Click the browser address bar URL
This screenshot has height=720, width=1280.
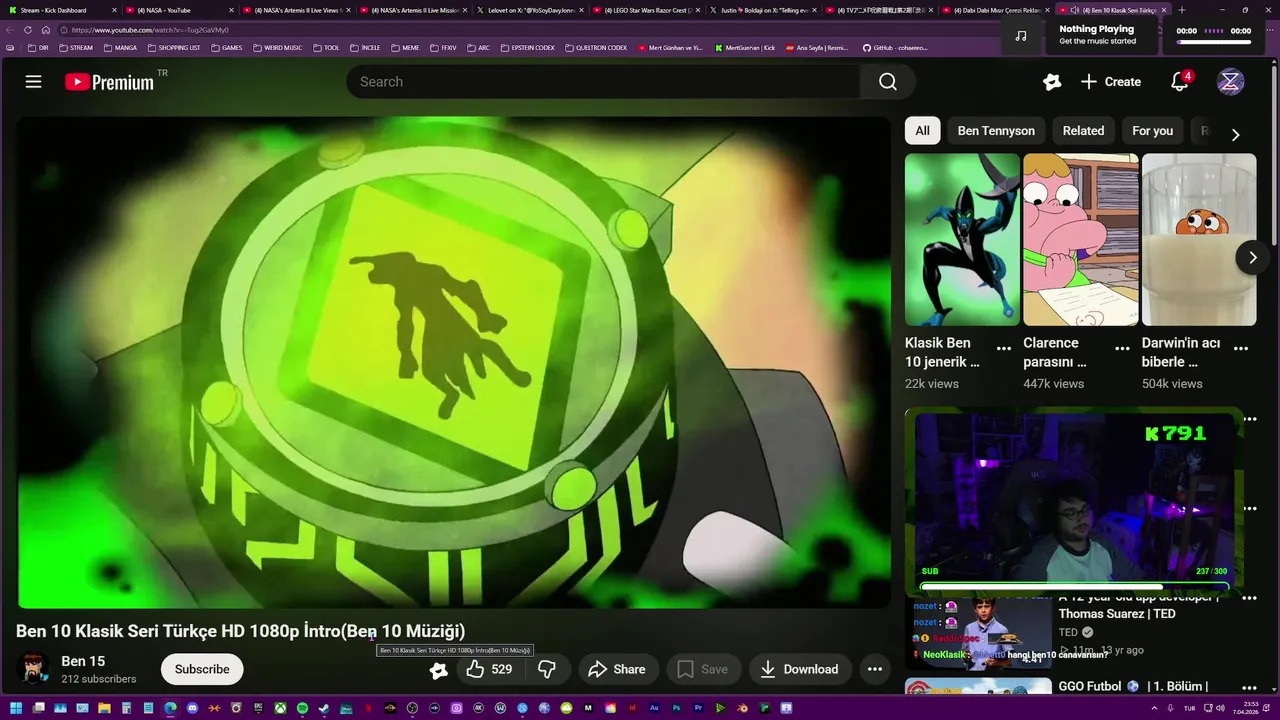pos(150,30)
